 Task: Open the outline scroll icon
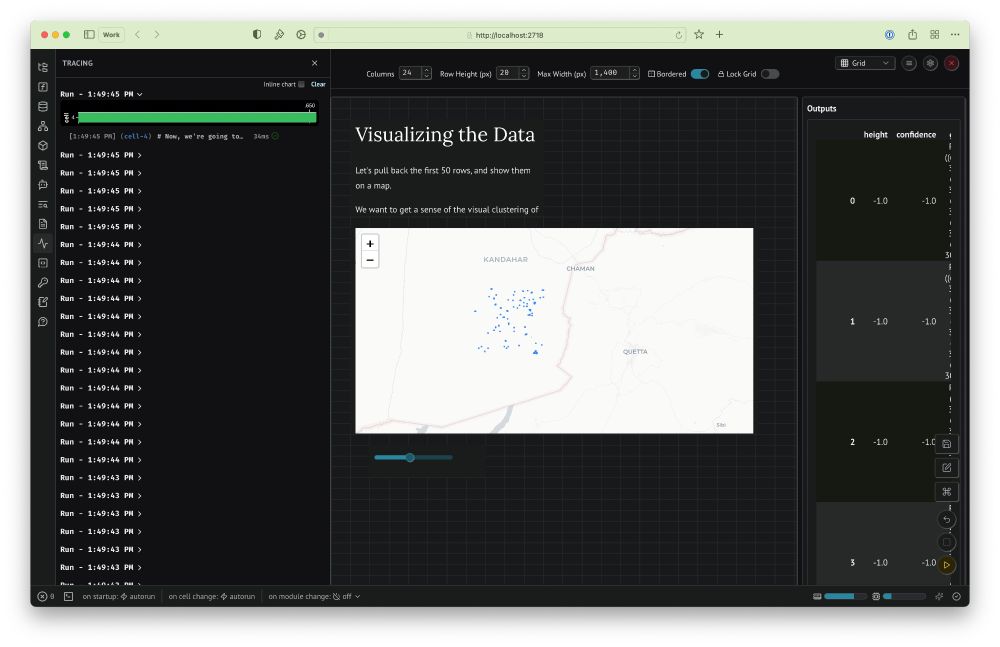pyautogui.click(x=43, y=165)
